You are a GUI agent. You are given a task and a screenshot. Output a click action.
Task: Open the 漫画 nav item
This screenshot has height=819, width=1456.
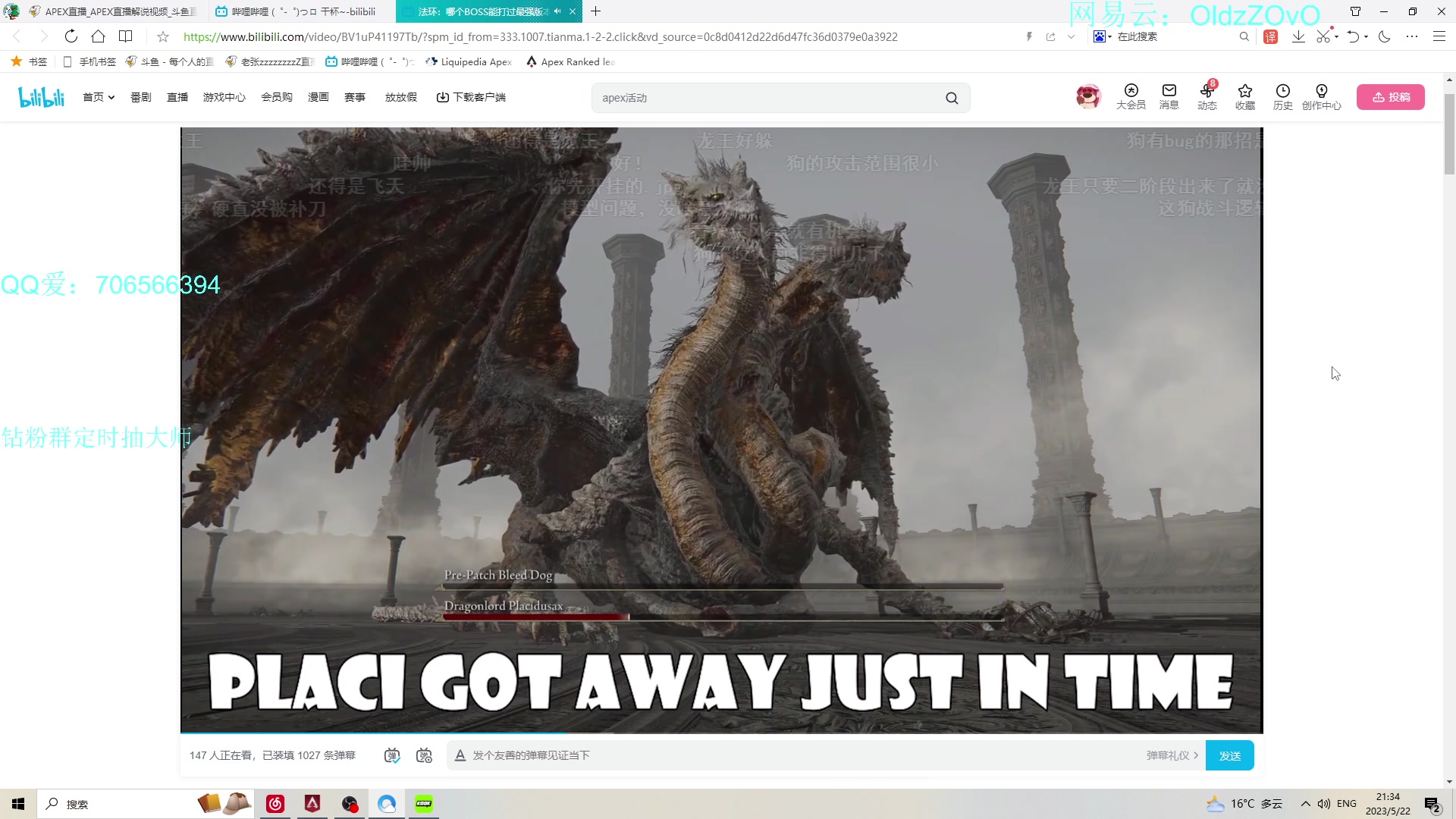click(x=318, y=97)
